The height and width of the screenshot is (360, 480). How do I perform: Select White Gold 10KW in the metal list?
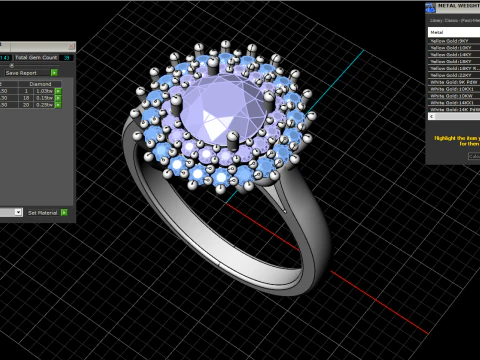[454, 96]
